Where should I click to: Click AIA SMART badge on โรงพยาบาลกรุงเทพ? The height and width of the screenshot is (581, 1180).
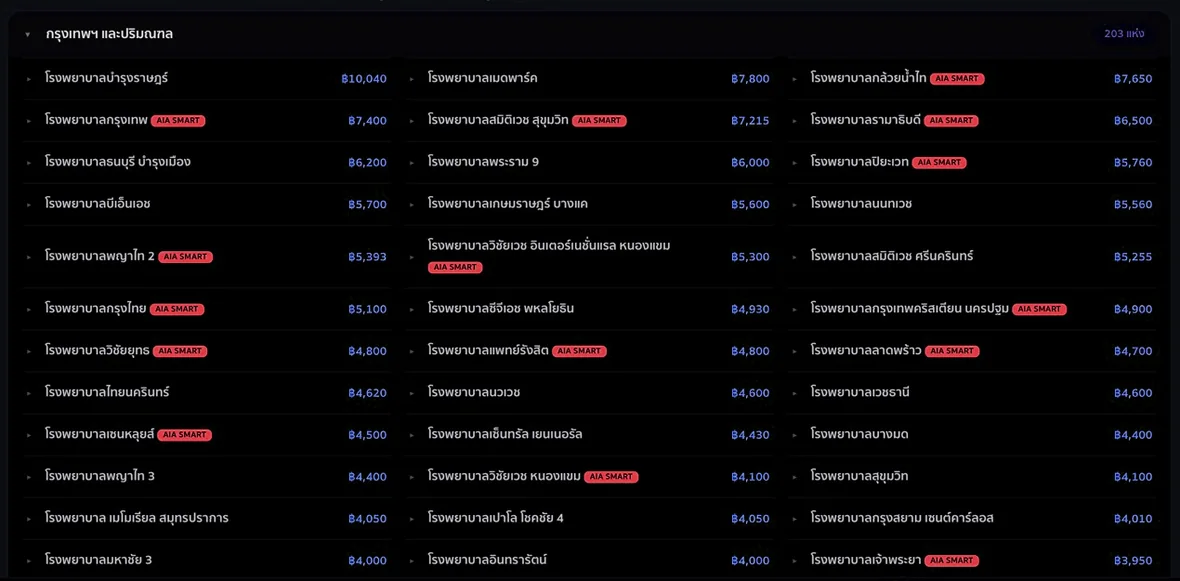click(x=178, y=120)
